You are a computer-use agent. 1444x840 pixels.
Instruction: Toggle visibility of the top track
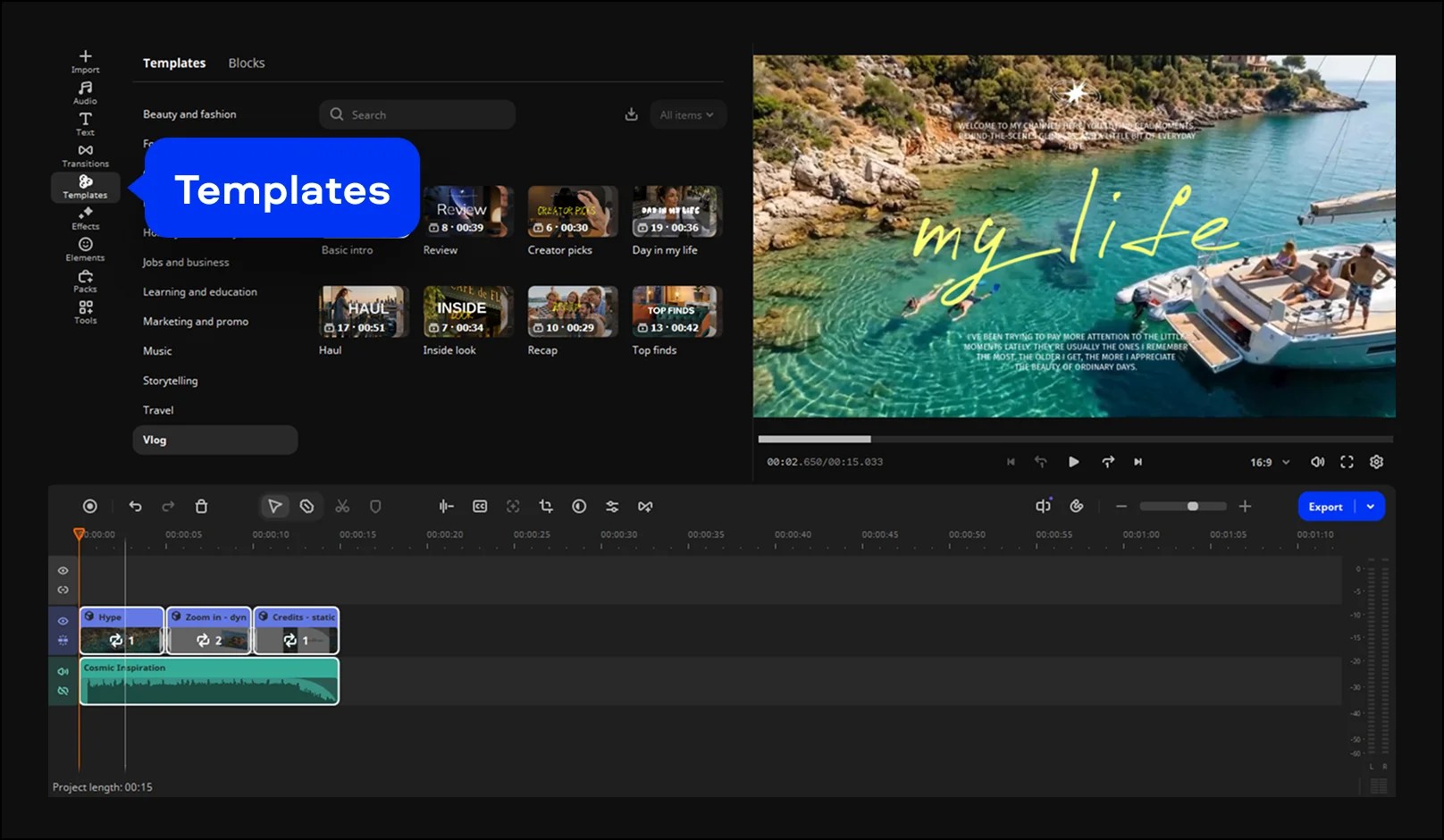pyautogui.click(x=63, y=570)
